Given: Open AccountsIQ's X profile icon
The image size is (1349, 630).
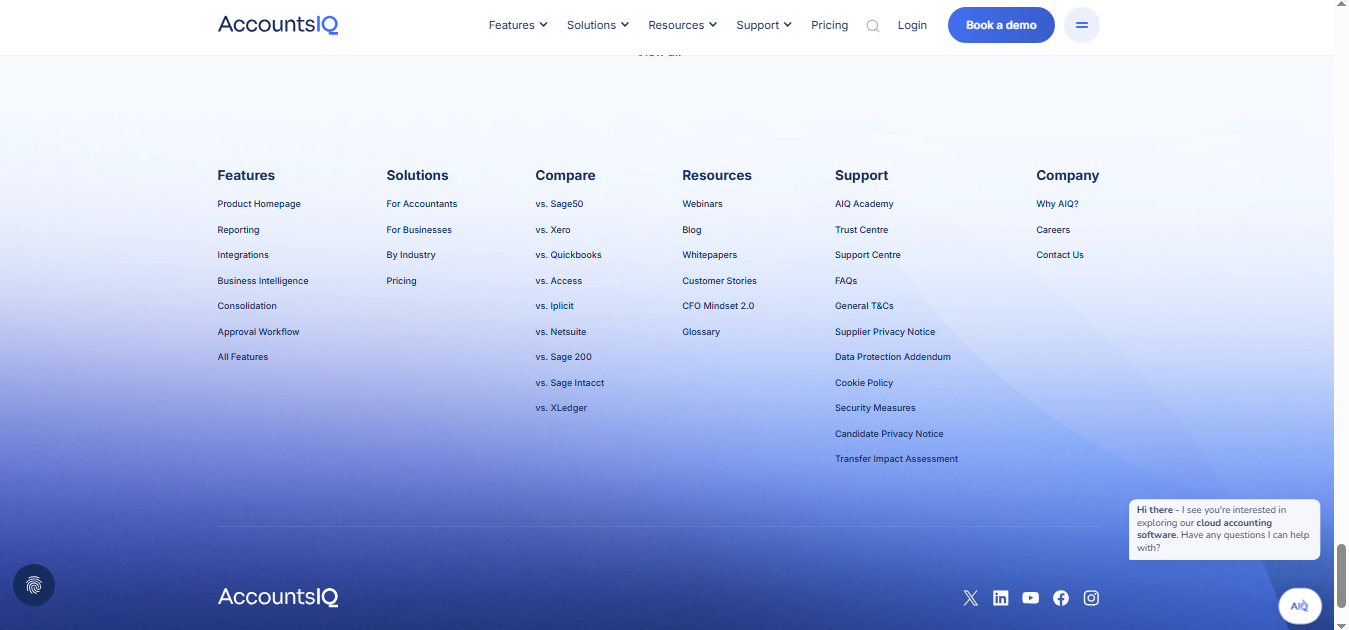Looking at the screenshot, I should pos(970,597).
